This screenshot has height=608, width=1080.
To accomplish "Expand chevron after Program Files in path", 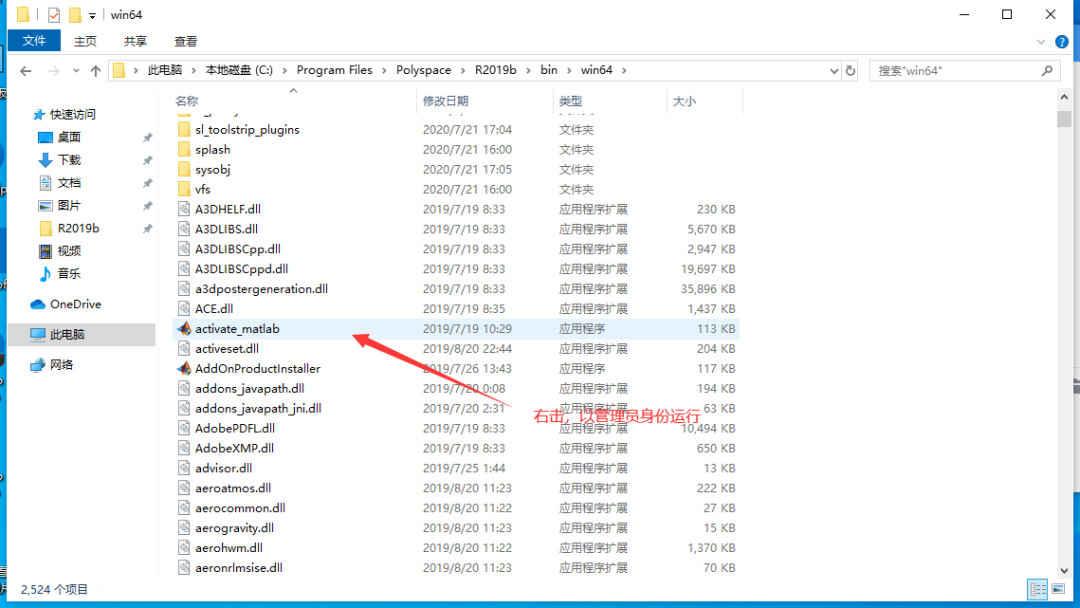I will point(384,70).
